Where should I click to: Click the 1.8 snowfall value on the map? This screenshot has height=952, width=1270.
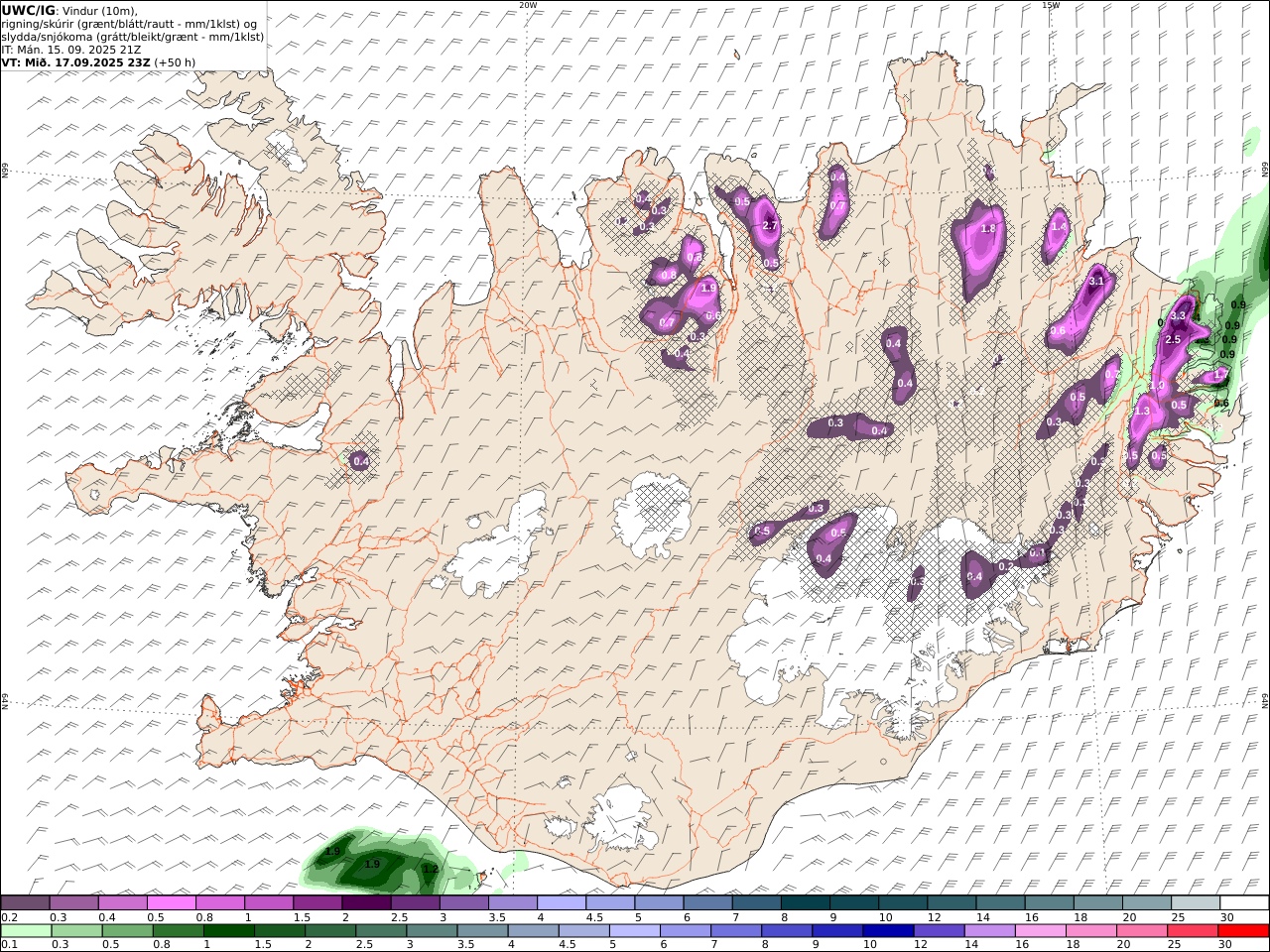click(x=987, y=229)
